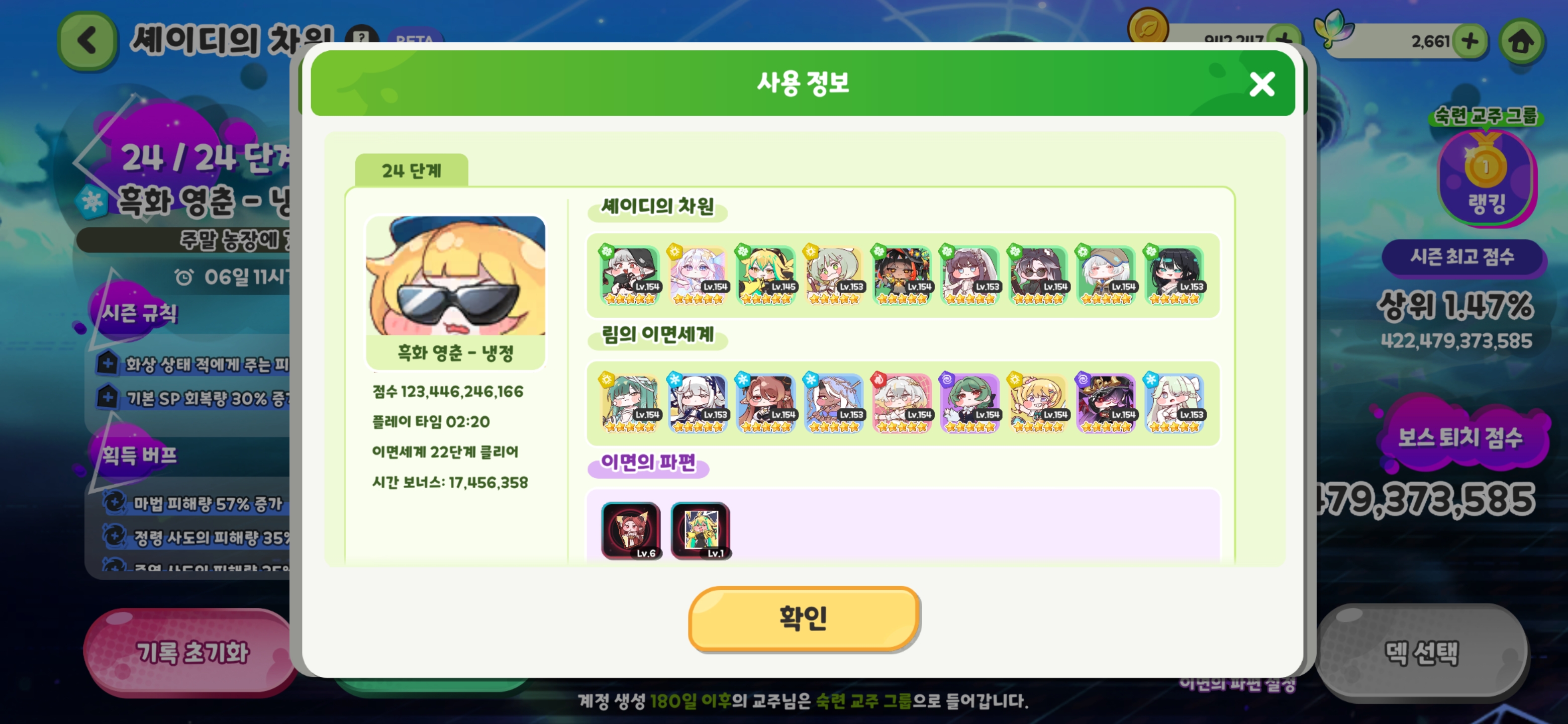Select the purple witch-hat character Lv.154
The width and height of the screenshot is (1568, 724).
coord(1106,403)
